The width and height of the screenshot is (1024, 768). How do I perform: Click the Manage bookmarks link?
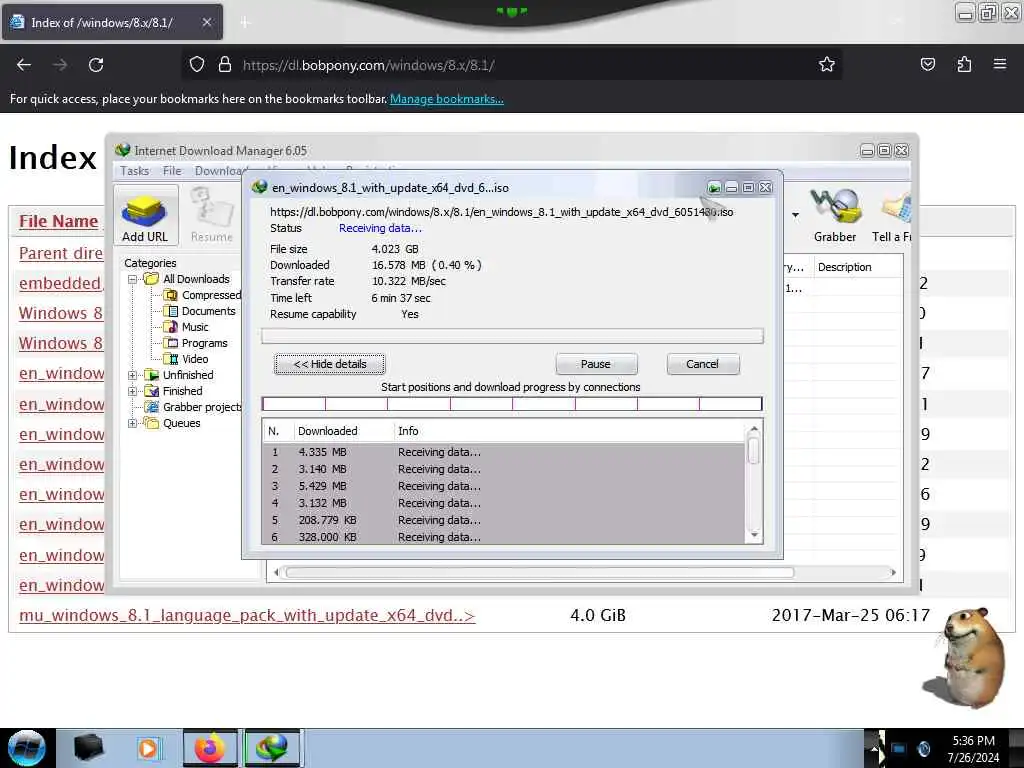pos(447,99)
